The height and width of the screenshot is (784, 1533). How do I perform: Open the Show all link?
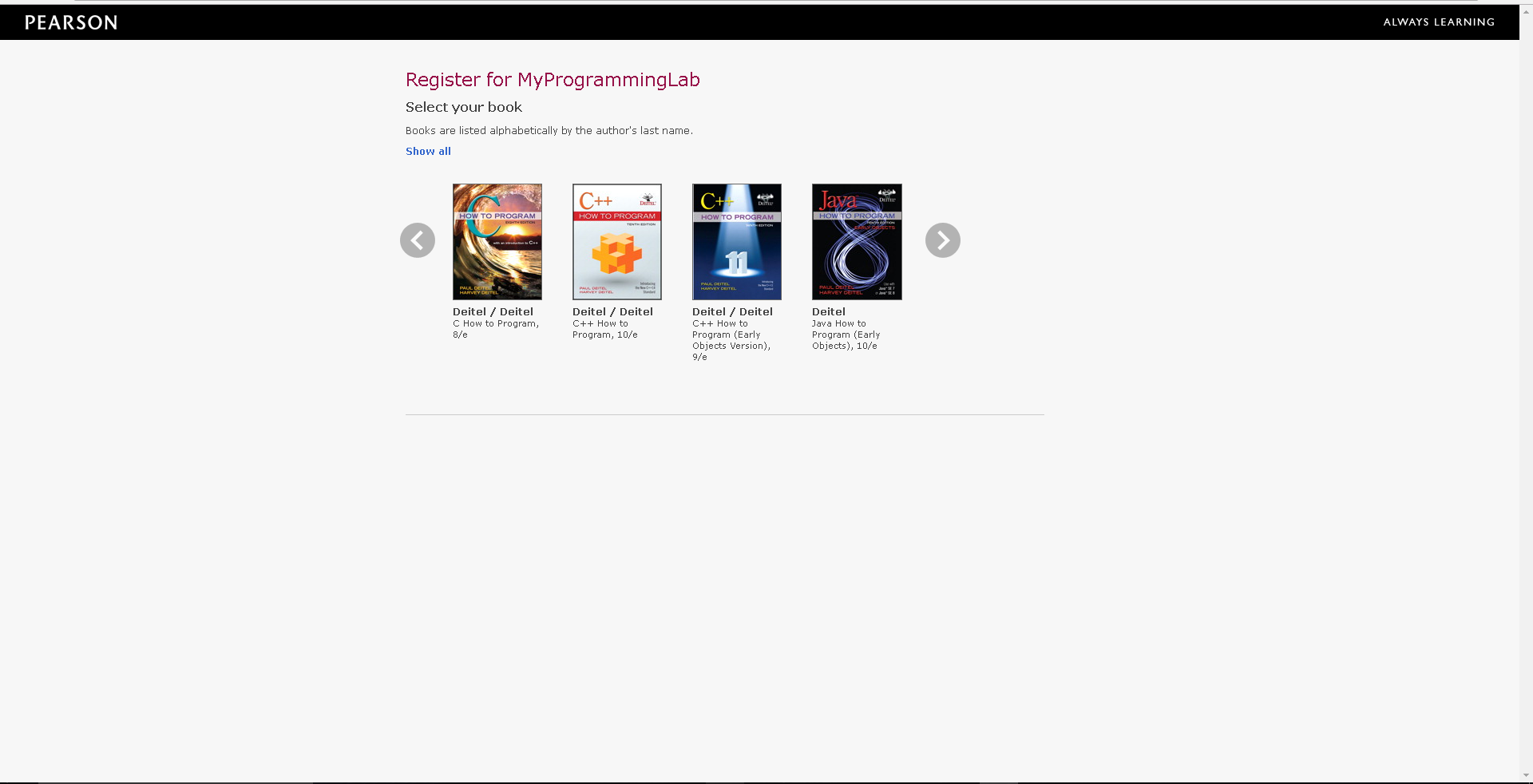coord(428,151)
